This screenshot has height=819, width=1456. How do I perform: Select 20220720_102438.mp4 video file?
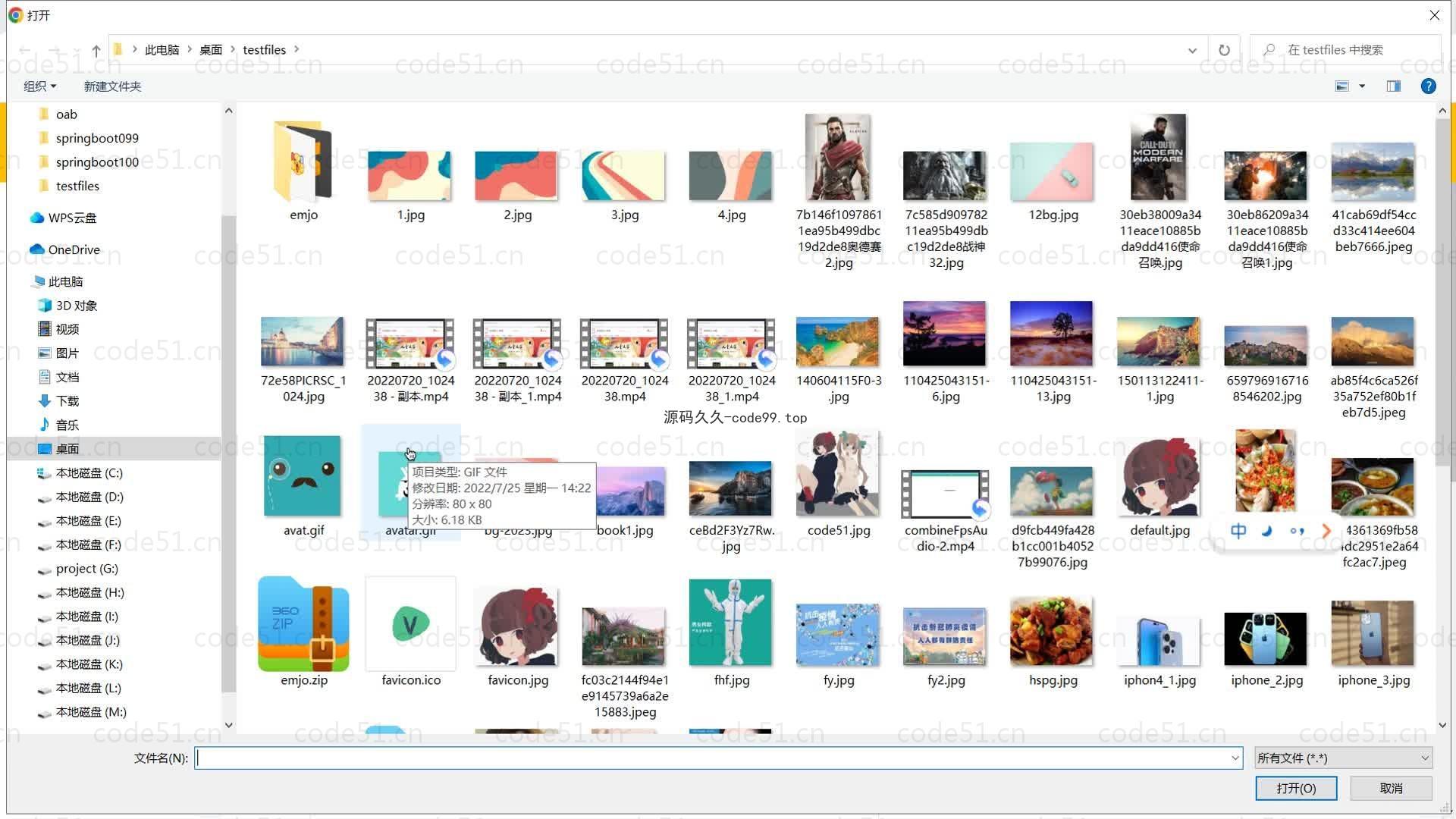[x=624, y=344]
